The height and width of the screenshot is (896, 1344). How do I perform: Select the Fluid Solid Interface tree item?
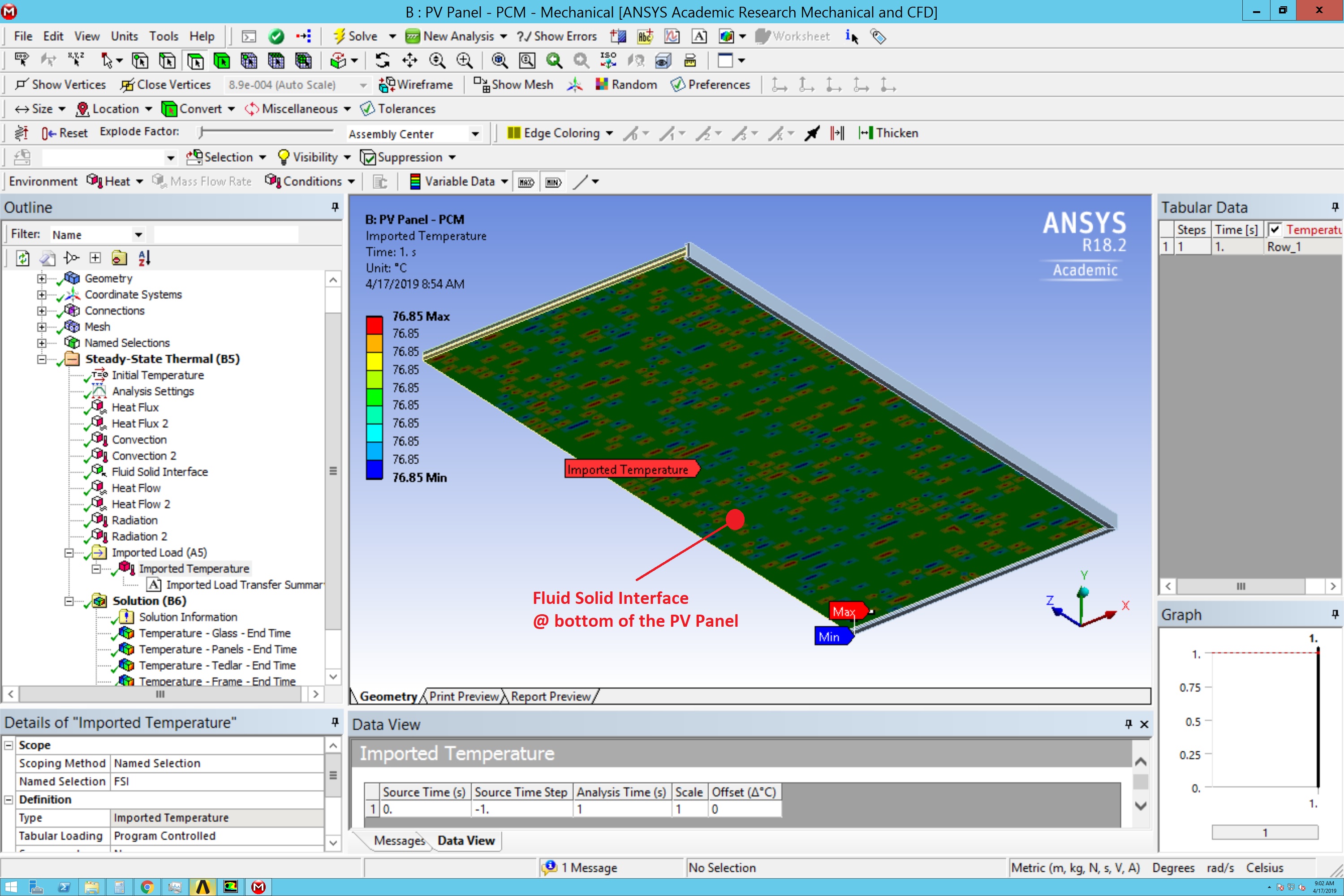(159, 472)
